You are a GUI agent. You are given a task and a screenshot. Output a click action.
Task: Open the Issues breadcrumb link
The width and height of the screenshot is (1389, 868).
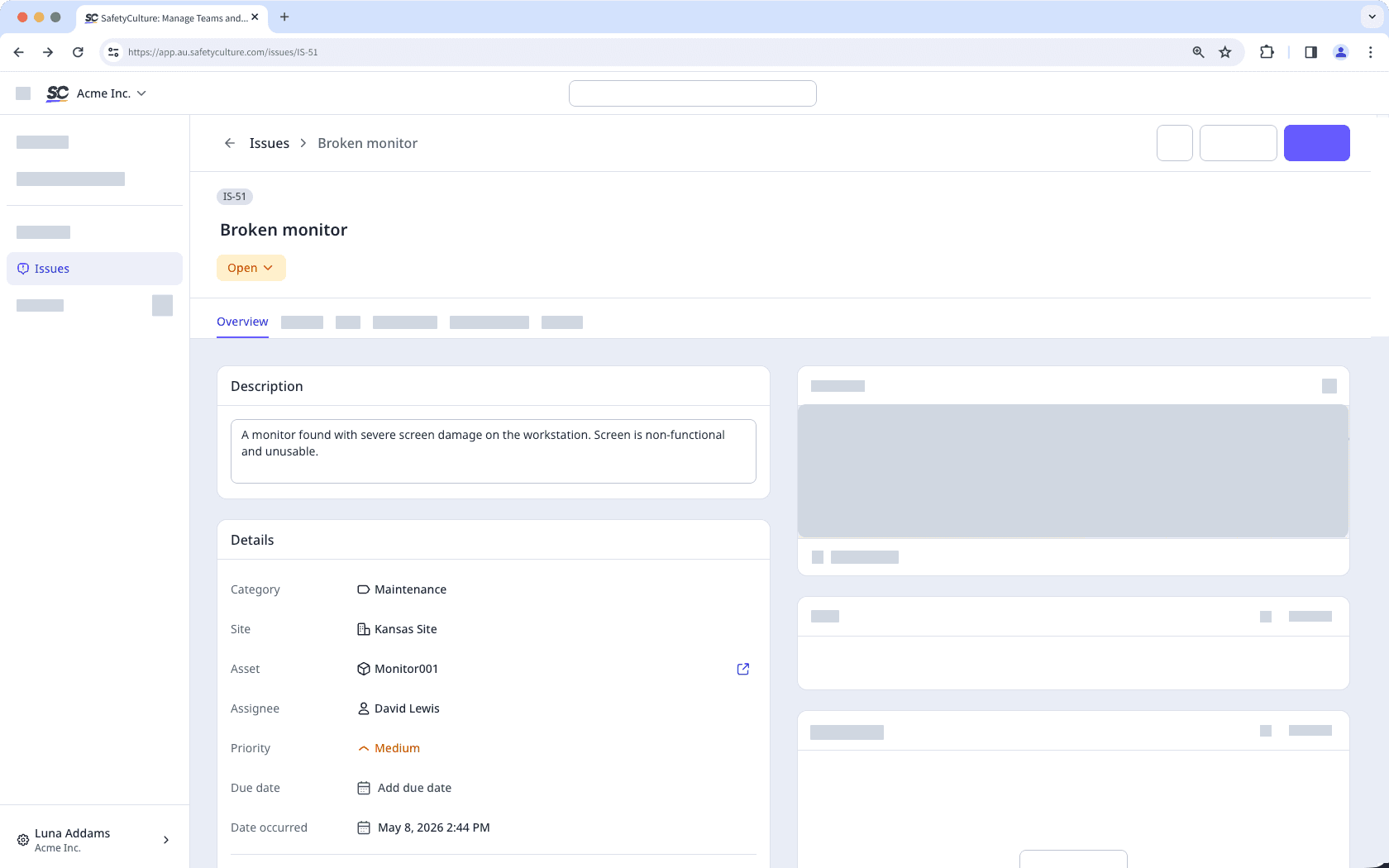(270, 143)
